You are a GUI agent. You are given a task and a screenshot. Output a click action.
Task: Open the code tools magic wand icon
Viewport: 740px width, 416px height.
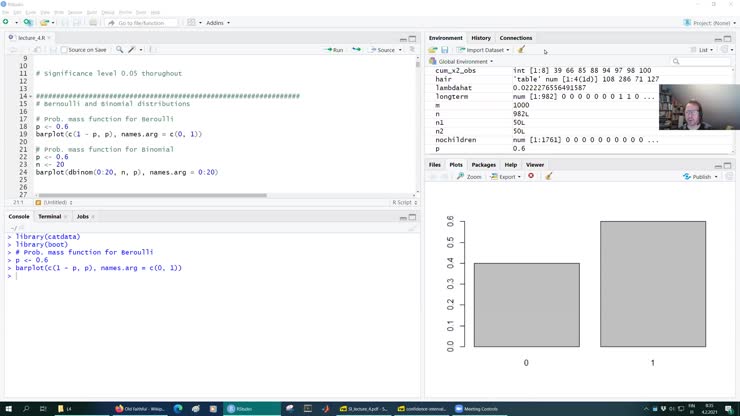click(x=132, y=50)
